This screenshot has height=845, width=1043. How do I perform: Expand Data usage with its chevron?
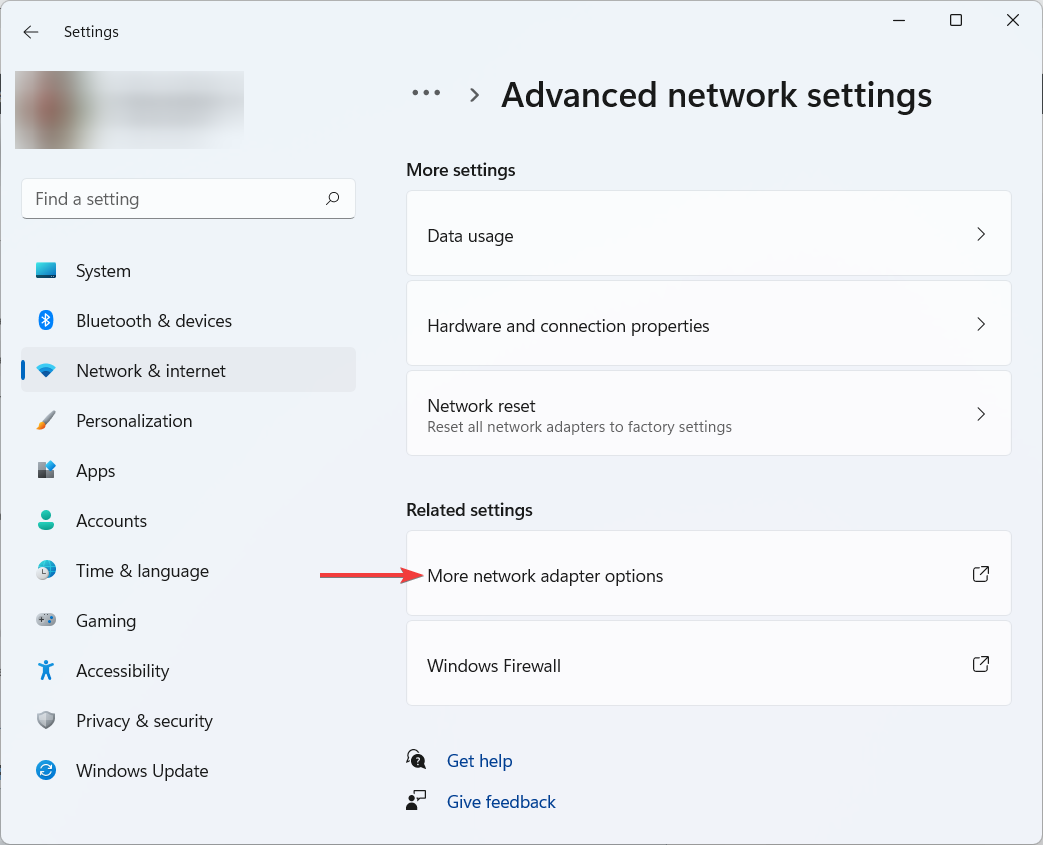click(x=980, y=234)
